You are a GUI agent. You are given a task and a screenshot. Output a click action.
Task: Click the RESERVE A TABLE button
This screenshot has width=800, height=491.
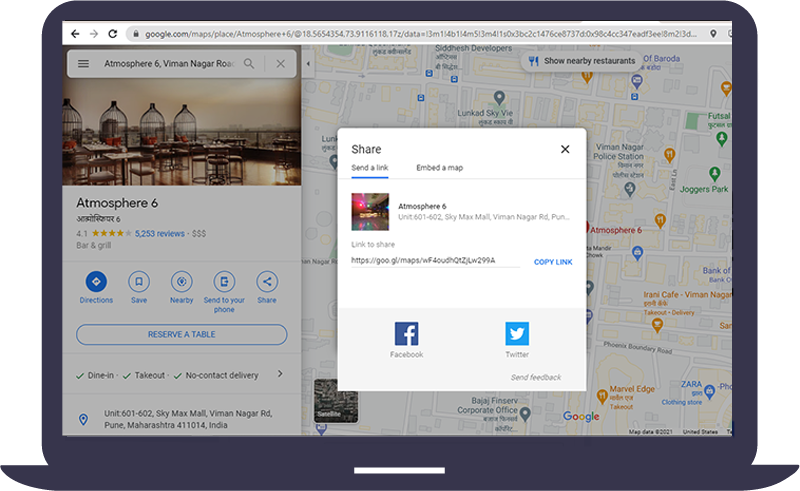182,334
